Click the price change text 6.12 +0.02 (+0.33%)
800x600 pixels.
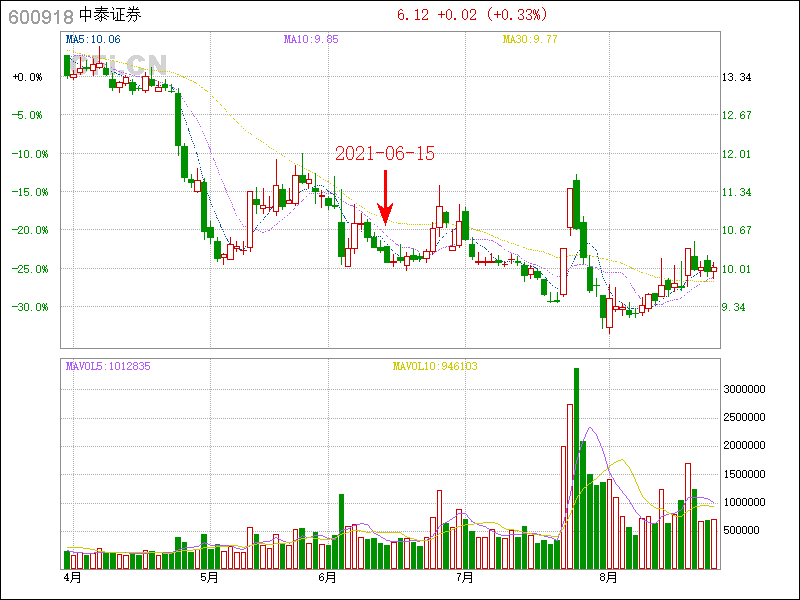click(x=472, y=15)
